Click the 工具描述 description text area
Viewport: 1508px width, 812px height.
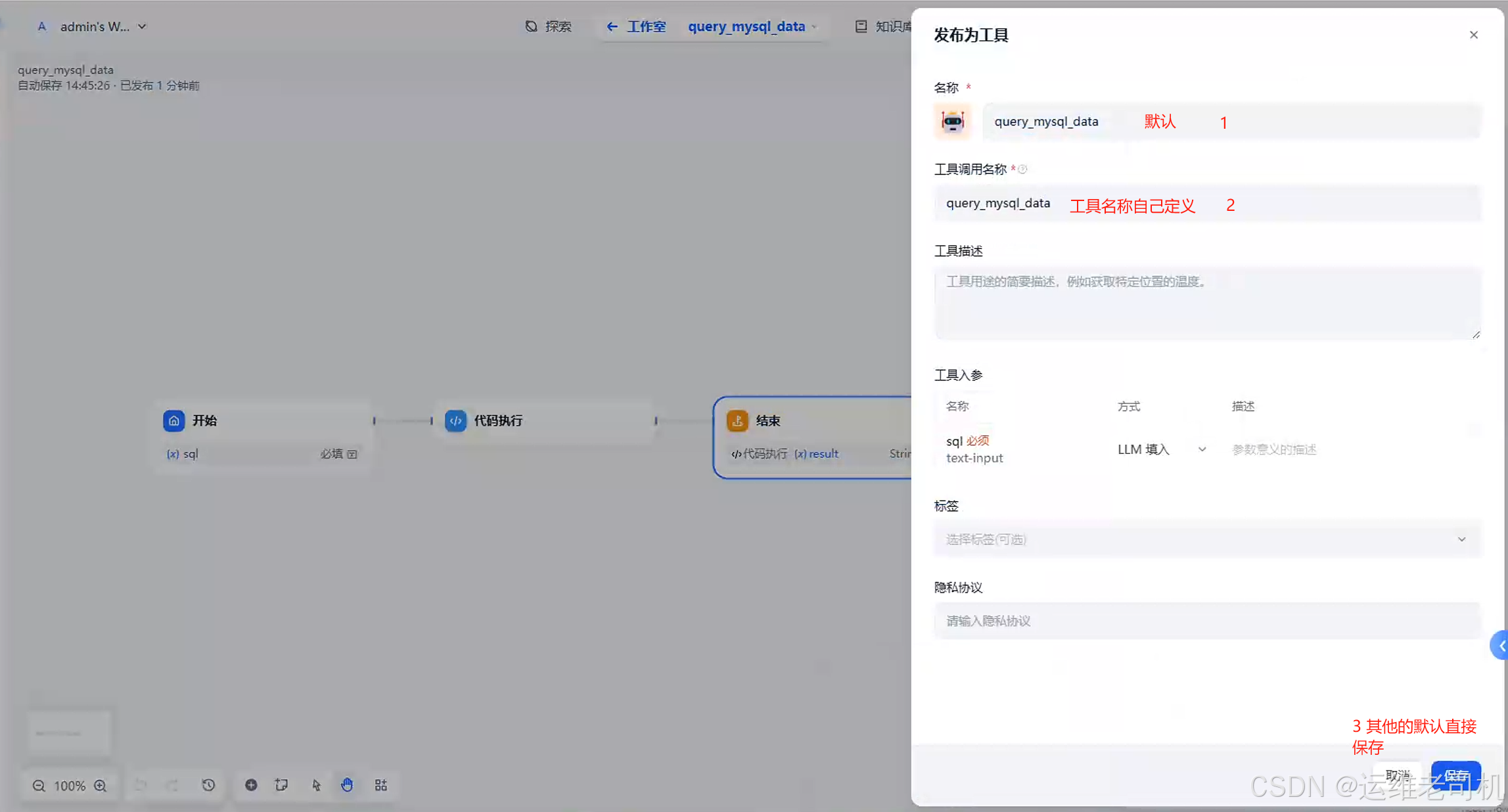[x=1206, y=304]
